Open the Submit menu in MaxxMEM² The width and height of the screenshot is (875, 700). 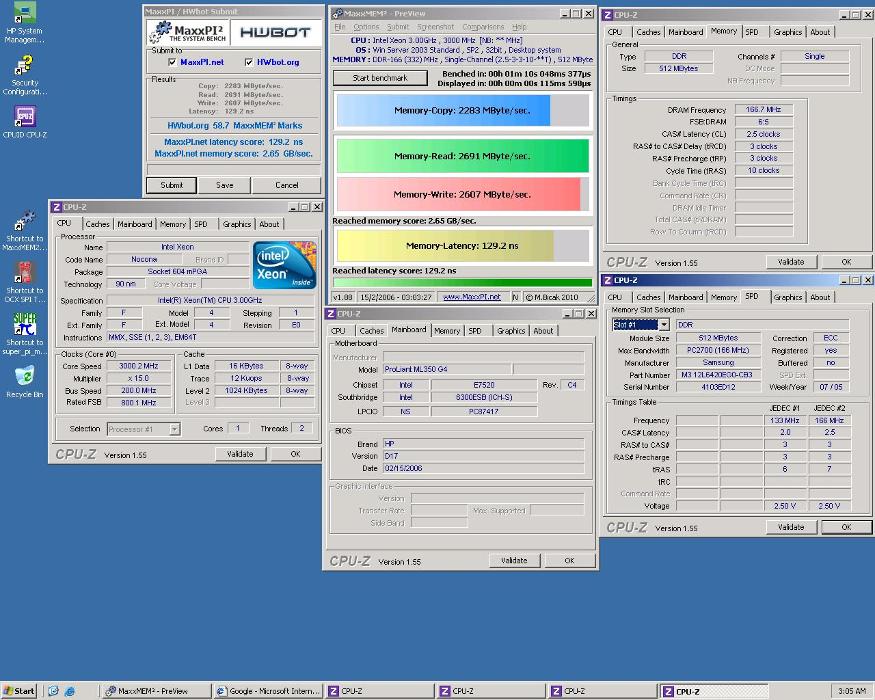click(398, 27)
